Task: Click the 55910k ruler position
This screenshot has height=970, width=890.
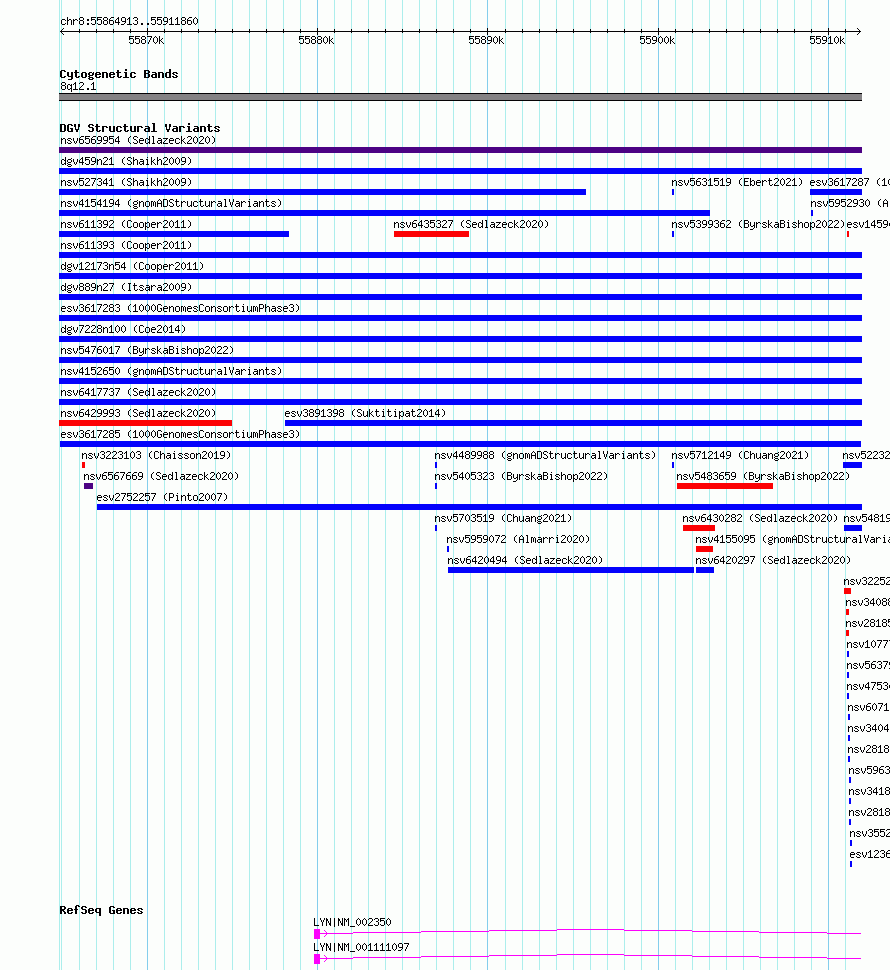Action: click(827, 40)
